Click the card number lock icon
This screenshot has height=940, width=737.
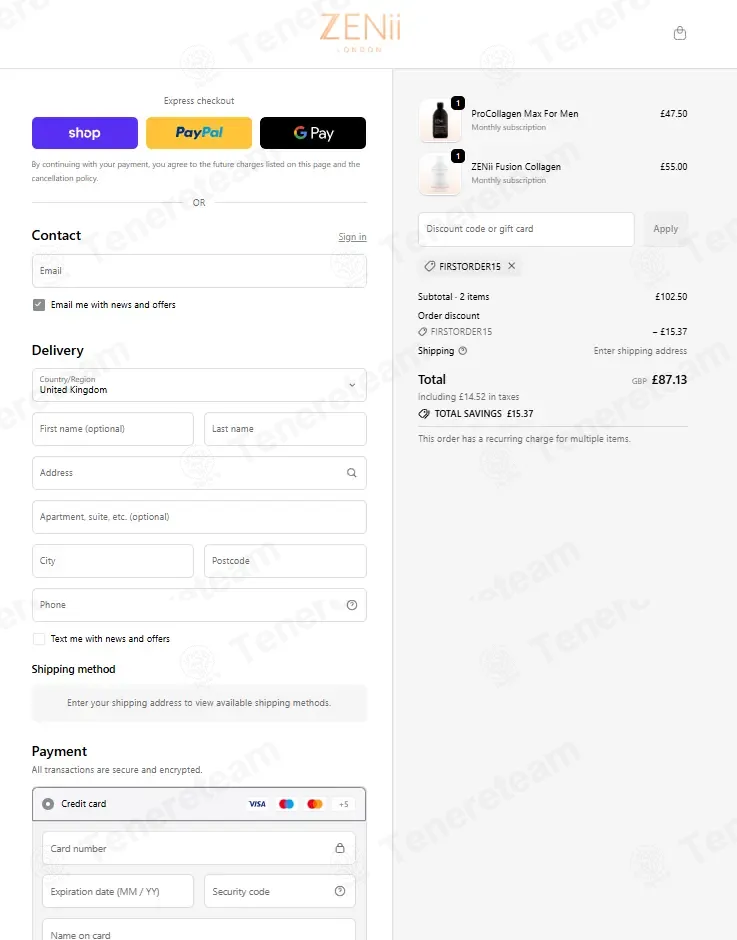click(x=340, y=848)
